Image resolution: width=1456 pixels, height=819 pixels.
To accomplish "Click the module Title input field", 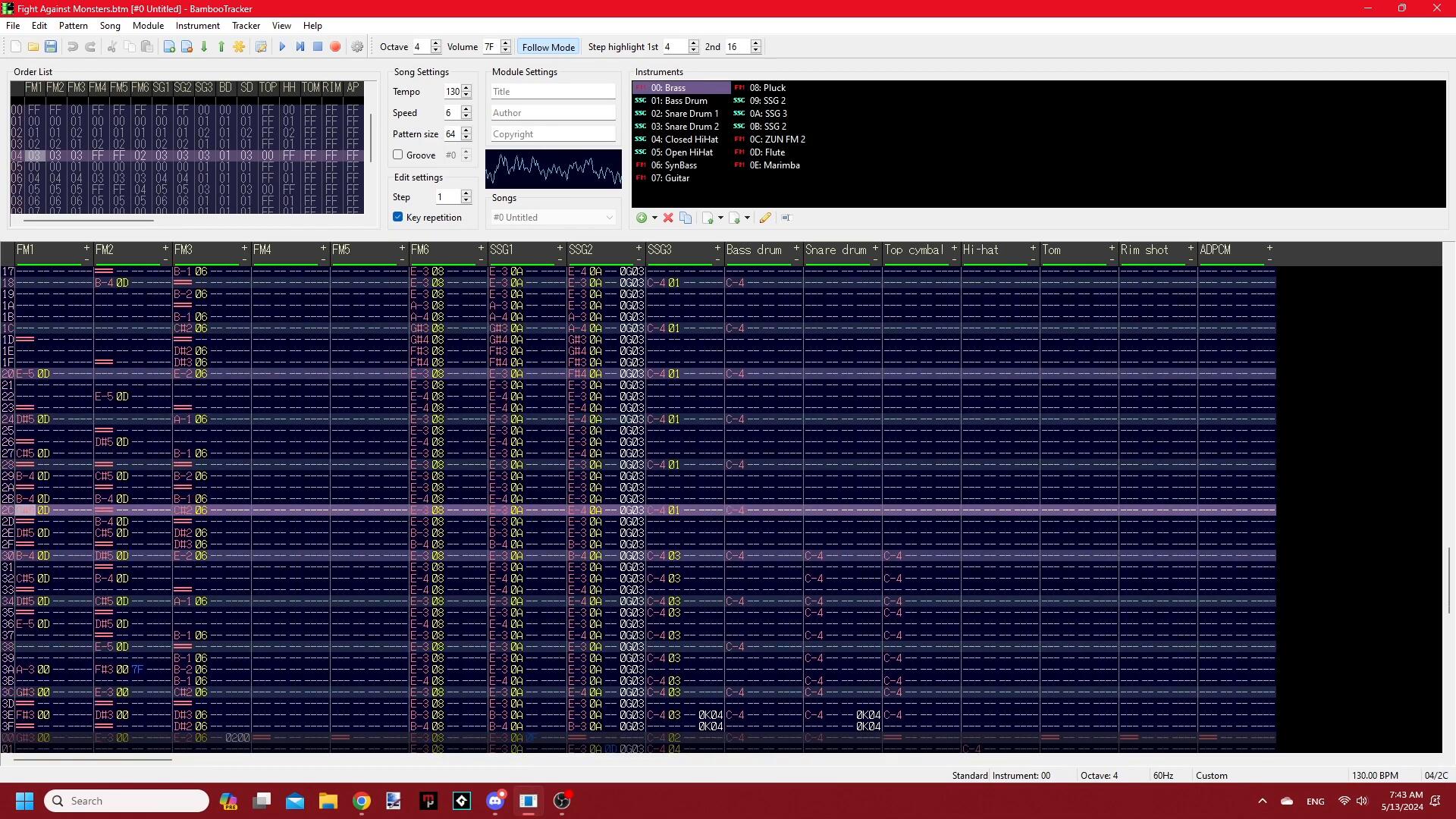I will point(553,92).
